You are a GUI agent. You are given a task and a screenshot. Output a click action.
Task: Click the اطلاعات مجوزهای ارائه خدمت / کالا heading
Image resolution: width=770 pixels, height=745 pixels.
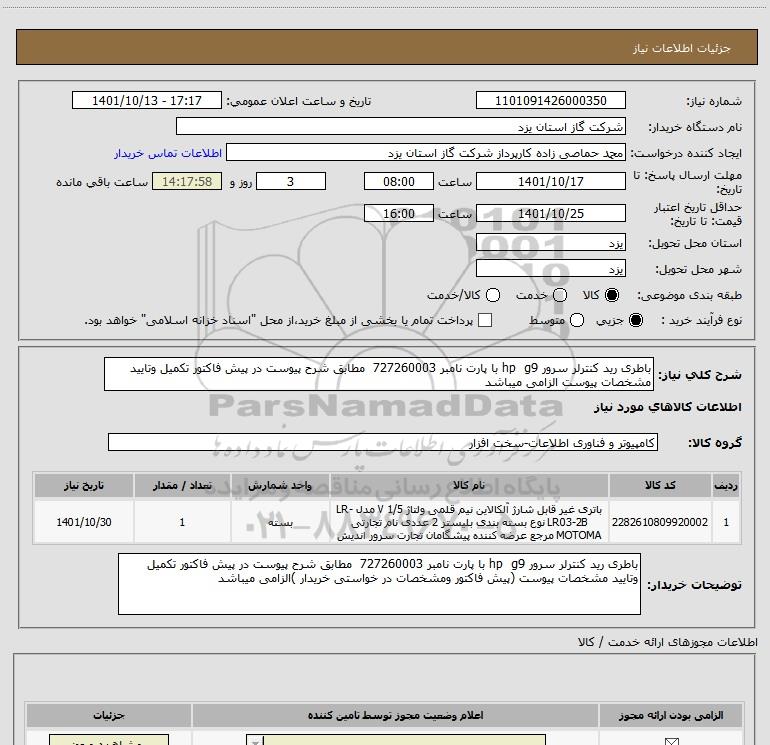[667, 642]
